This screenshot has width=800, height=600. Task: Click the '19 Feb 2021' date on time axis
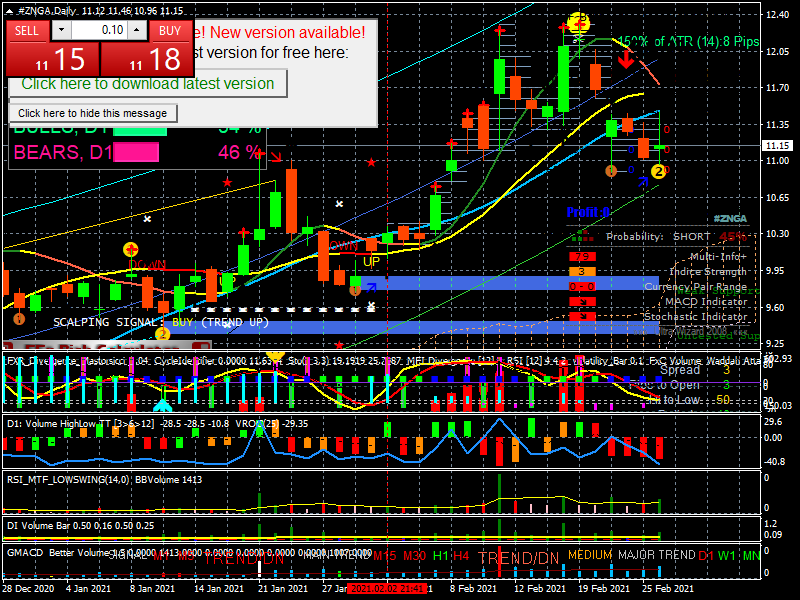605,588
